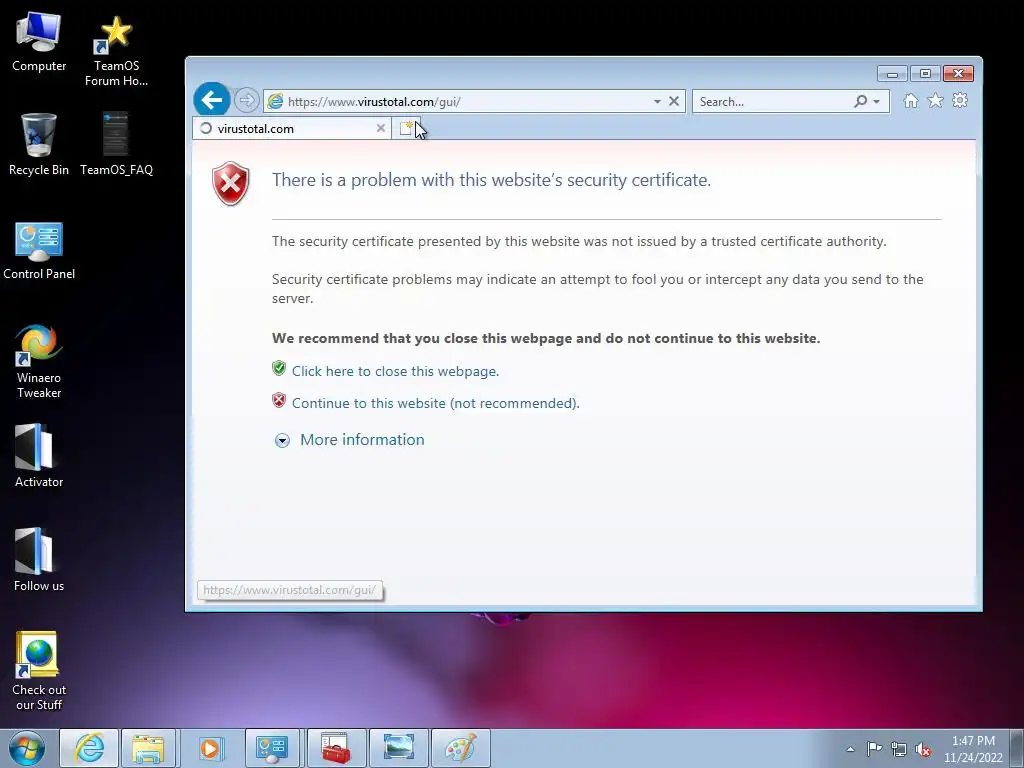Image resolution: width=1024 pixels, height=768 pixels.
Task: Click the magnifying glass search icon
Action: click(x=861, y=101)
